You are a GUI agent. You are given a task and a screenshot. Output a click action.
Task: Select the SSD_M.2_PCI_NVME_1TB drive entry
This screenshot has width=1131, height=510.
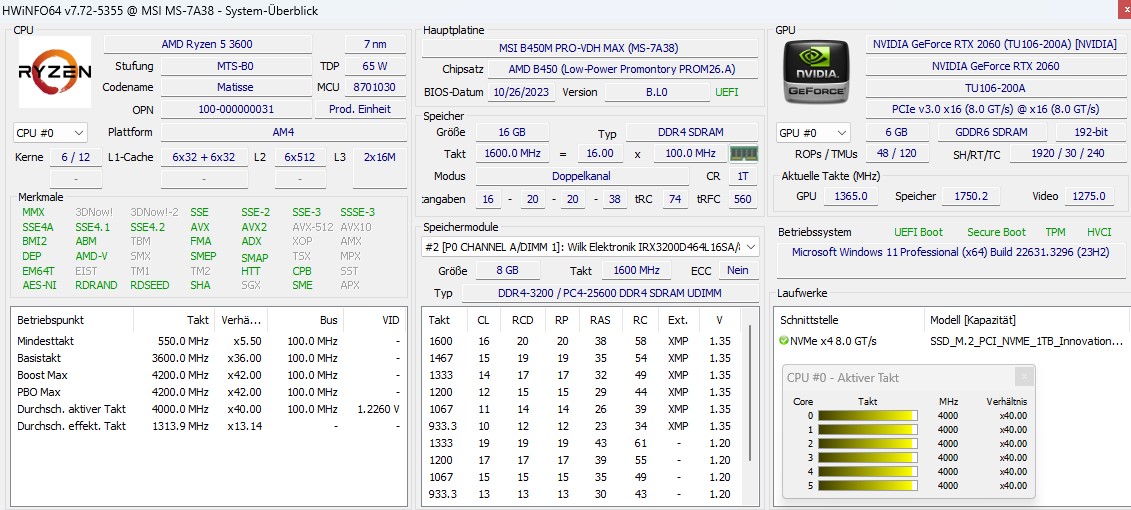(x=1026, y=341)
